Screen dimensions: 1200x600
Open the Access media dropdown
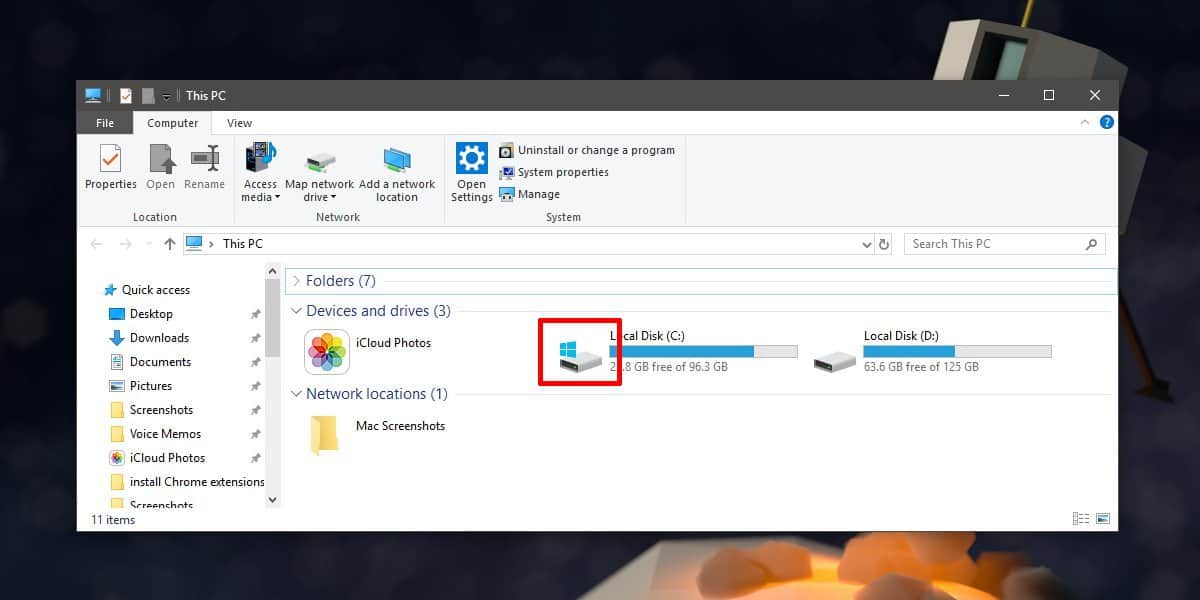260,173
